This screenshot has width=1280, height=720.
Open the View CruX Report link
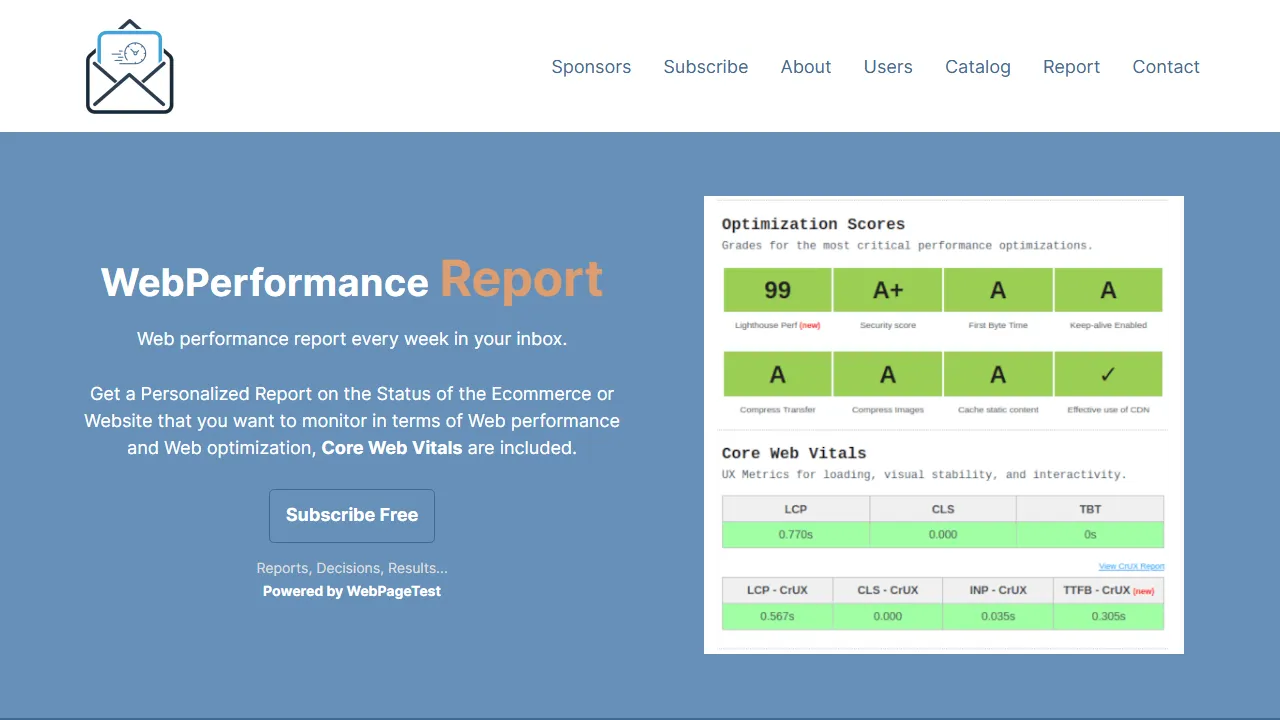(x=1131, y=565)
